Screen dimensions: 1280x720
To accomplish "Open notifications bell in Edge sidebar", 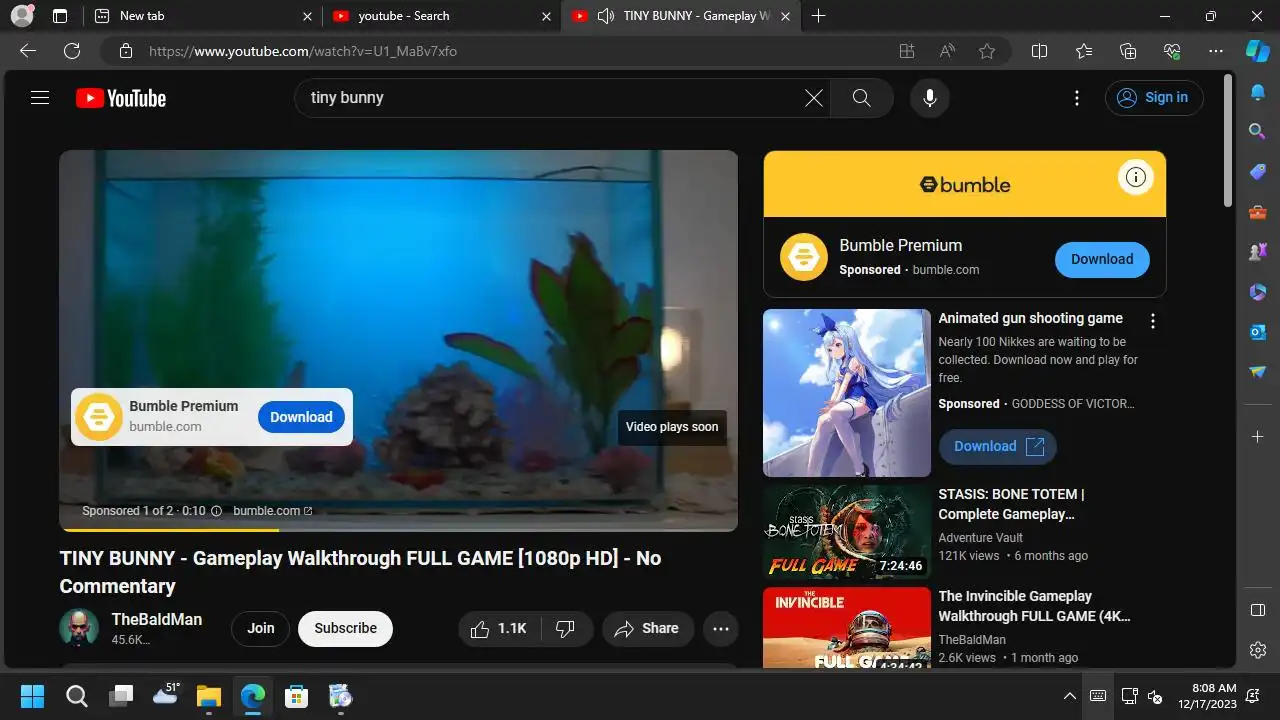I will point(1258,92).
